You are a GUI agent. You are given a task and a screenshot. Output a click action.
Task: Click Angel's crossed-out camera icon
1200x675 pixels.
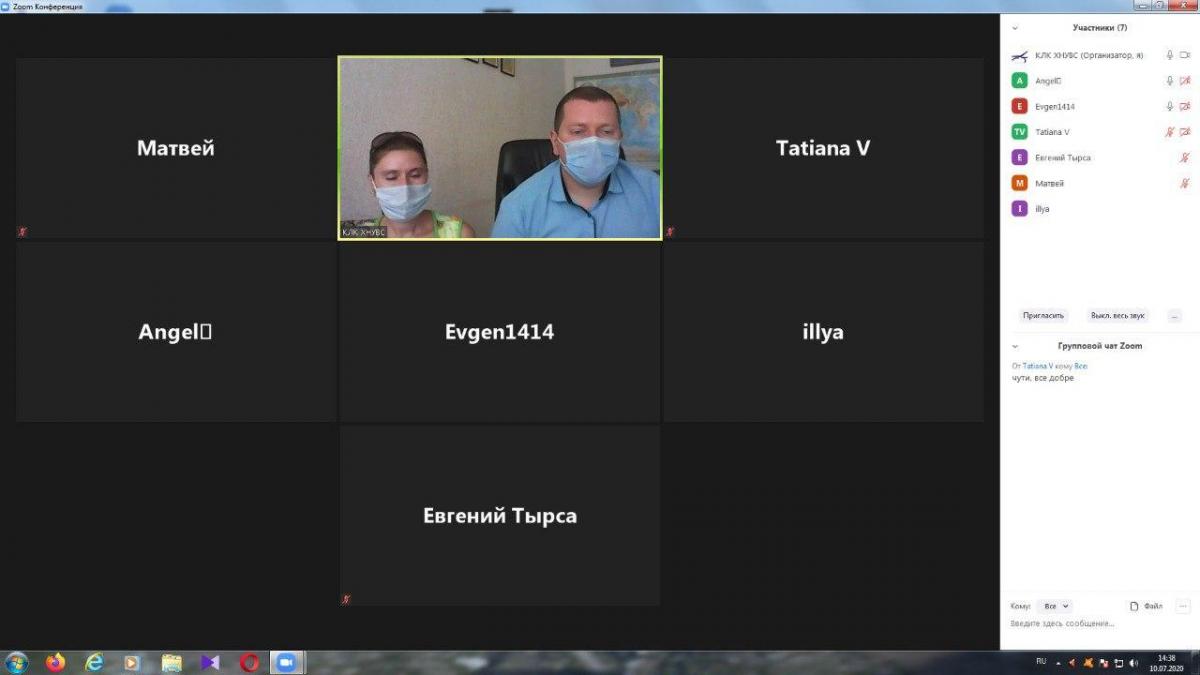pyautogui.click(x=1185, y=81)
